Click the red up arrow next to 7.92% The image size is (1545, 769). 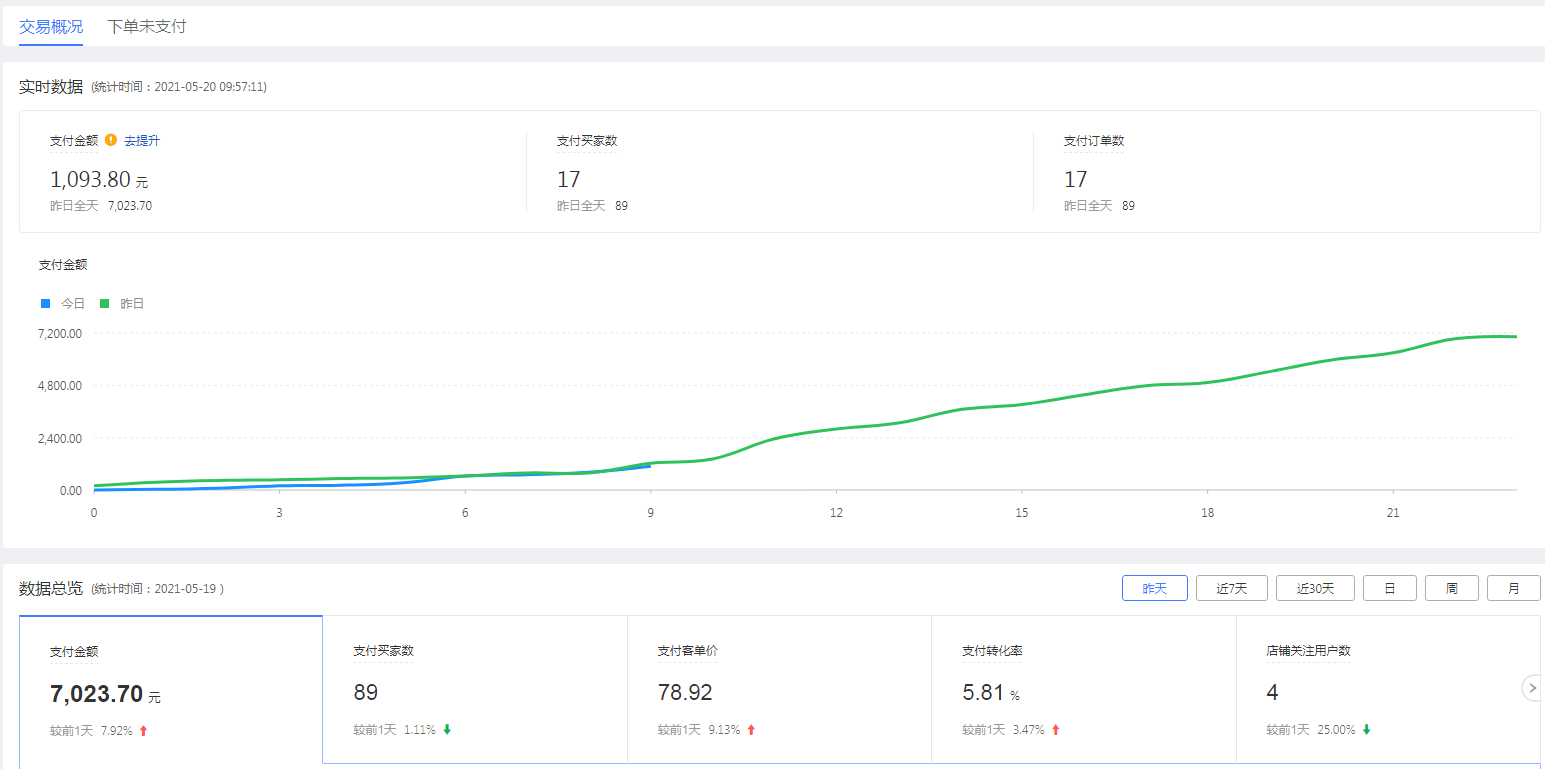pos(143,731)
